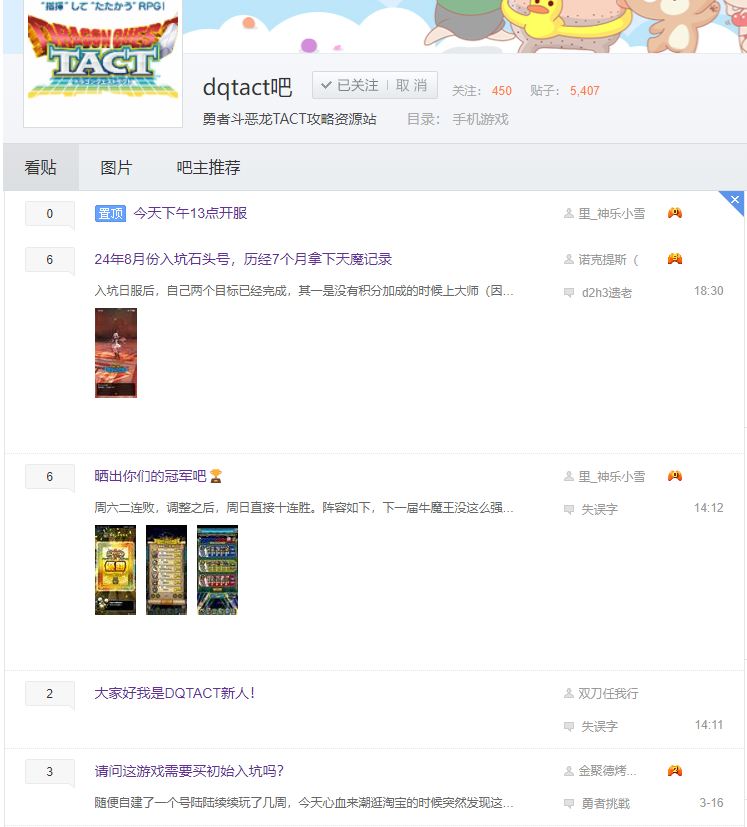Click timestamp 14:11

[708, 725]
